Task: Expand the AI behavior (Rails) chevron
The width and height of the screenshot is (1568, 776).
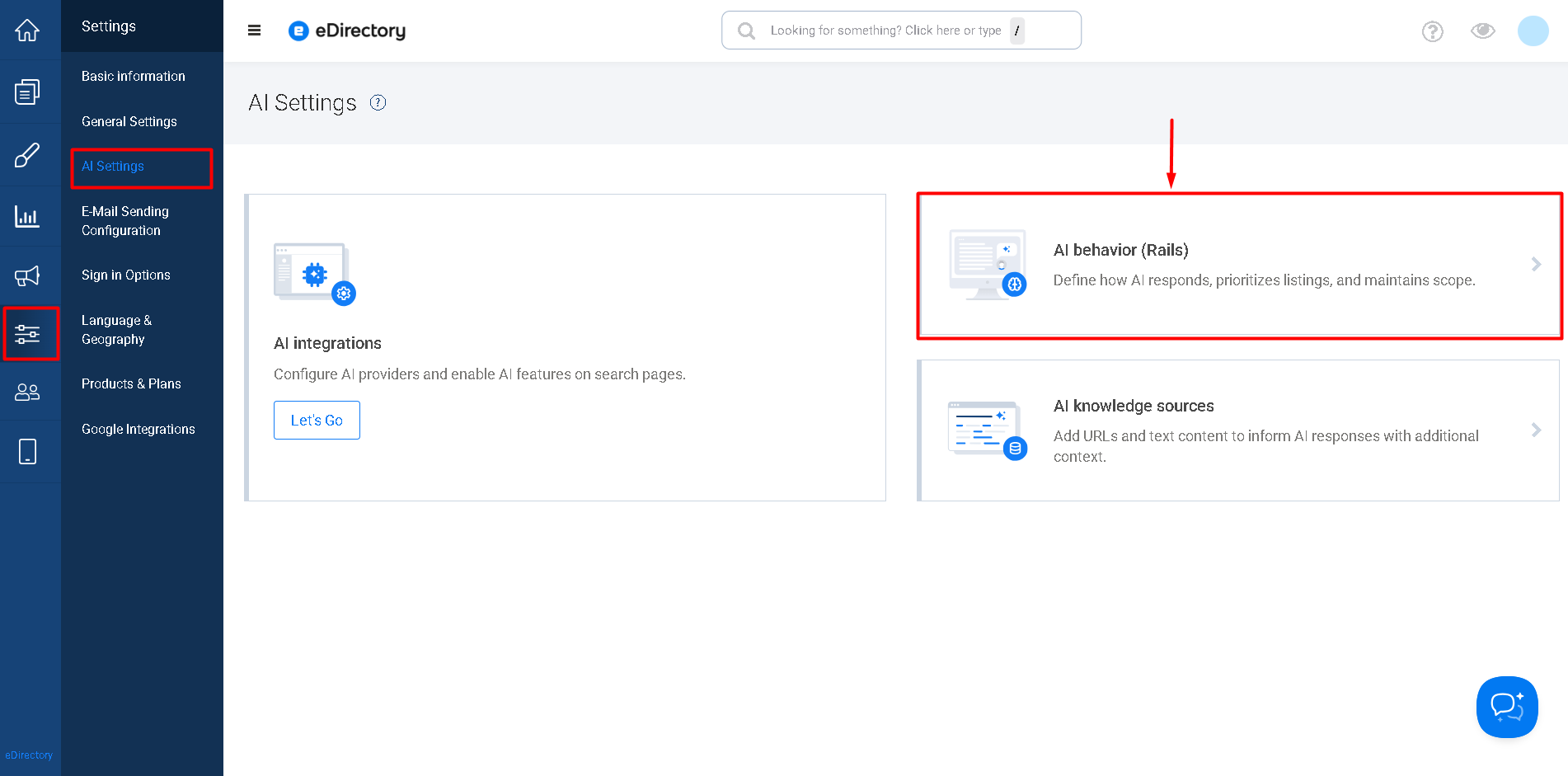Action: pyautogui.click(x=1536, y=264)
